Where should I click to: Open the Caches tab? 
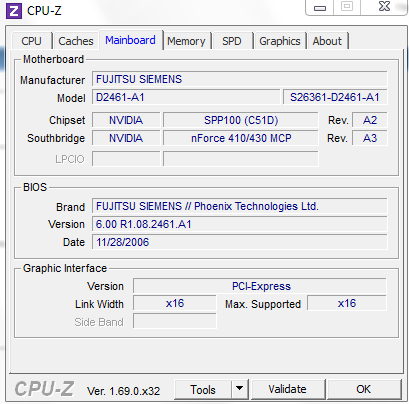point(76,41)
